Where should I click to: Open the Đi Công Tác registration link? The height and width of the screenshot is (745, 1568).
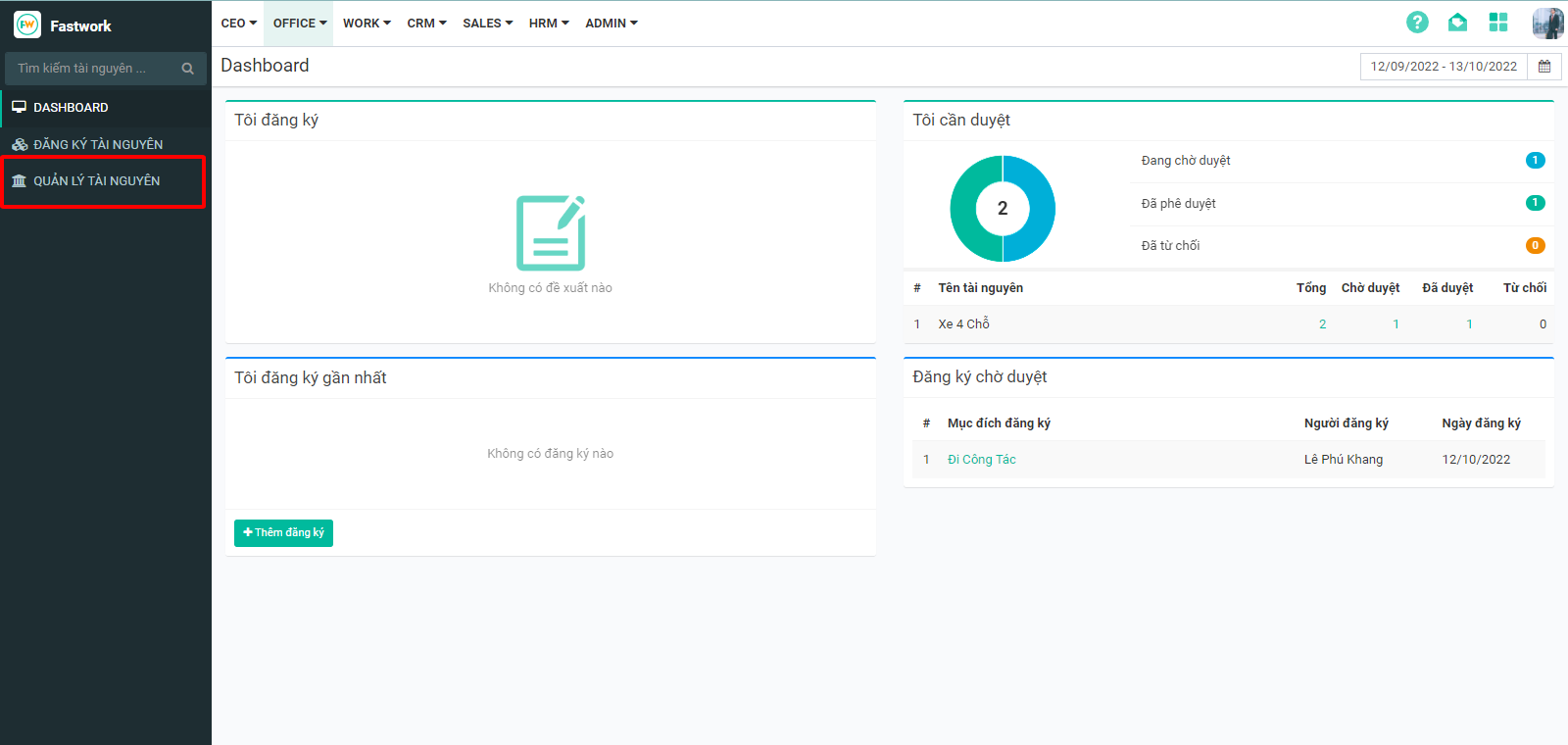pos(981,460)
